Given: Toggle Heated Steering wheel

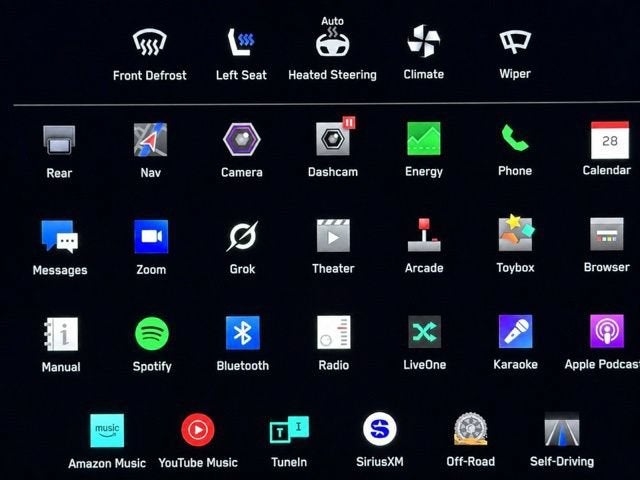Looking at the screenshot, I should pyautogui.click(x=332, y=42).
